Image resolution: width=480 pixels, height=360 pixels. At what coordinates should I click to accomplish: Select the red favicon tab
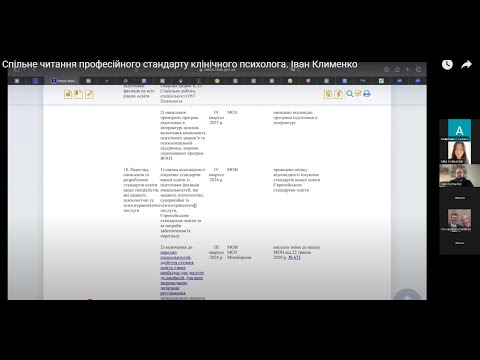308,81
